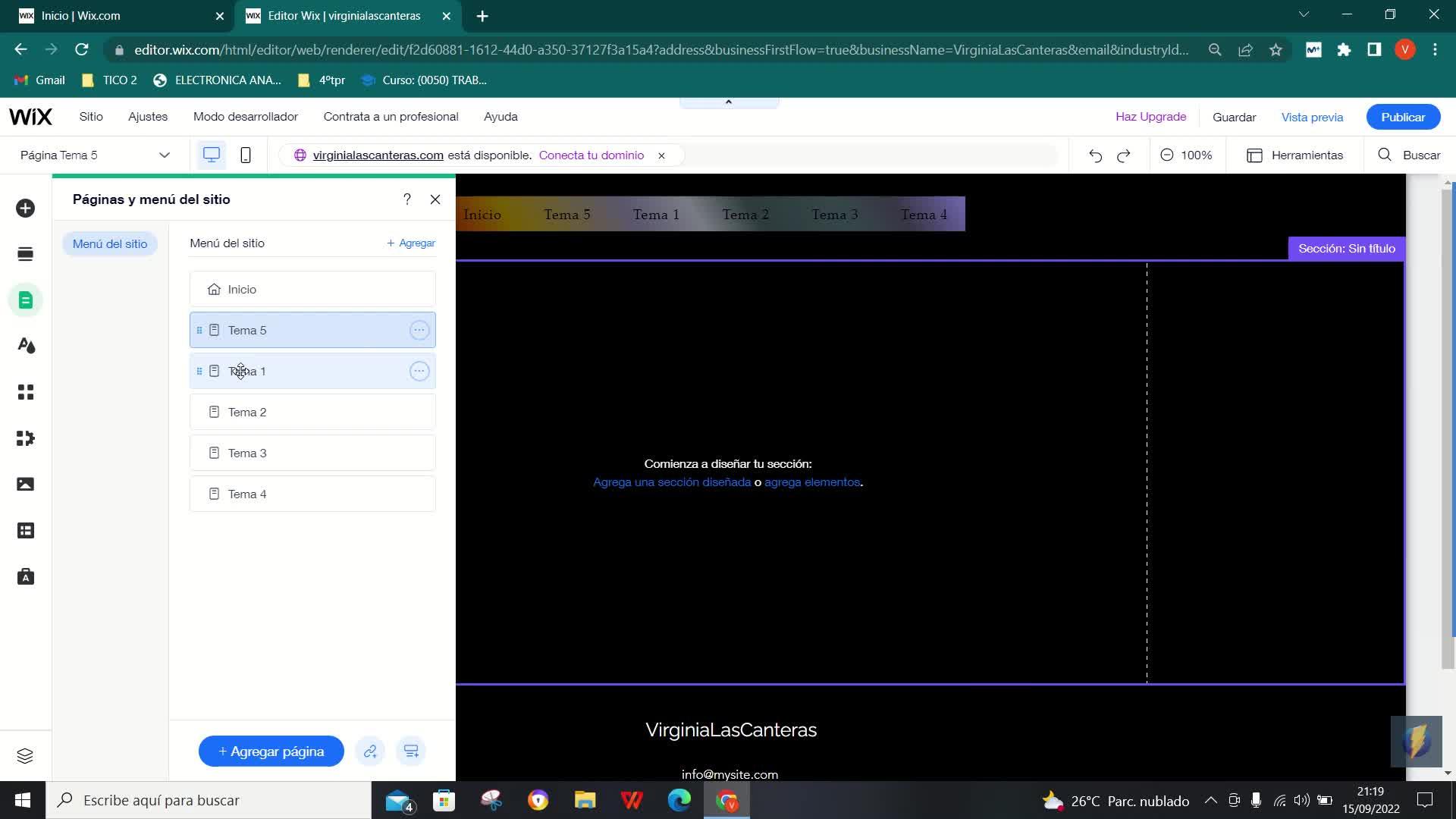The width and height of the screenshot is (1456, 819).
Task: Open the Ajustes menu
Action: click(x=148, y=117)
